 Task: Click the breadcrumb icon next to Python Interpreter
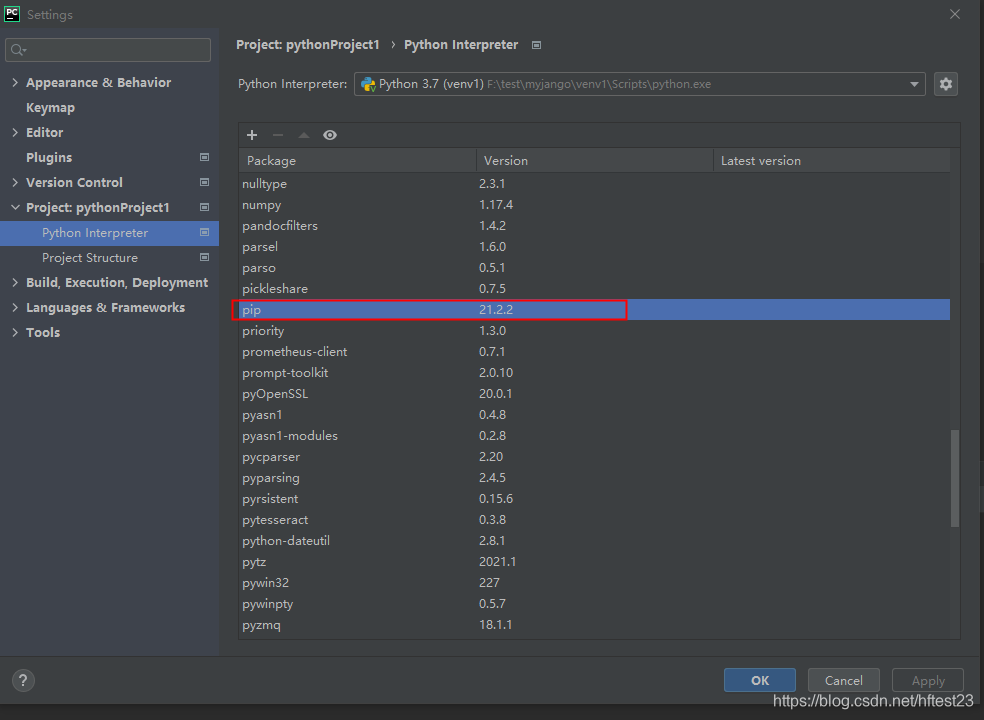[x=536, y=44]
